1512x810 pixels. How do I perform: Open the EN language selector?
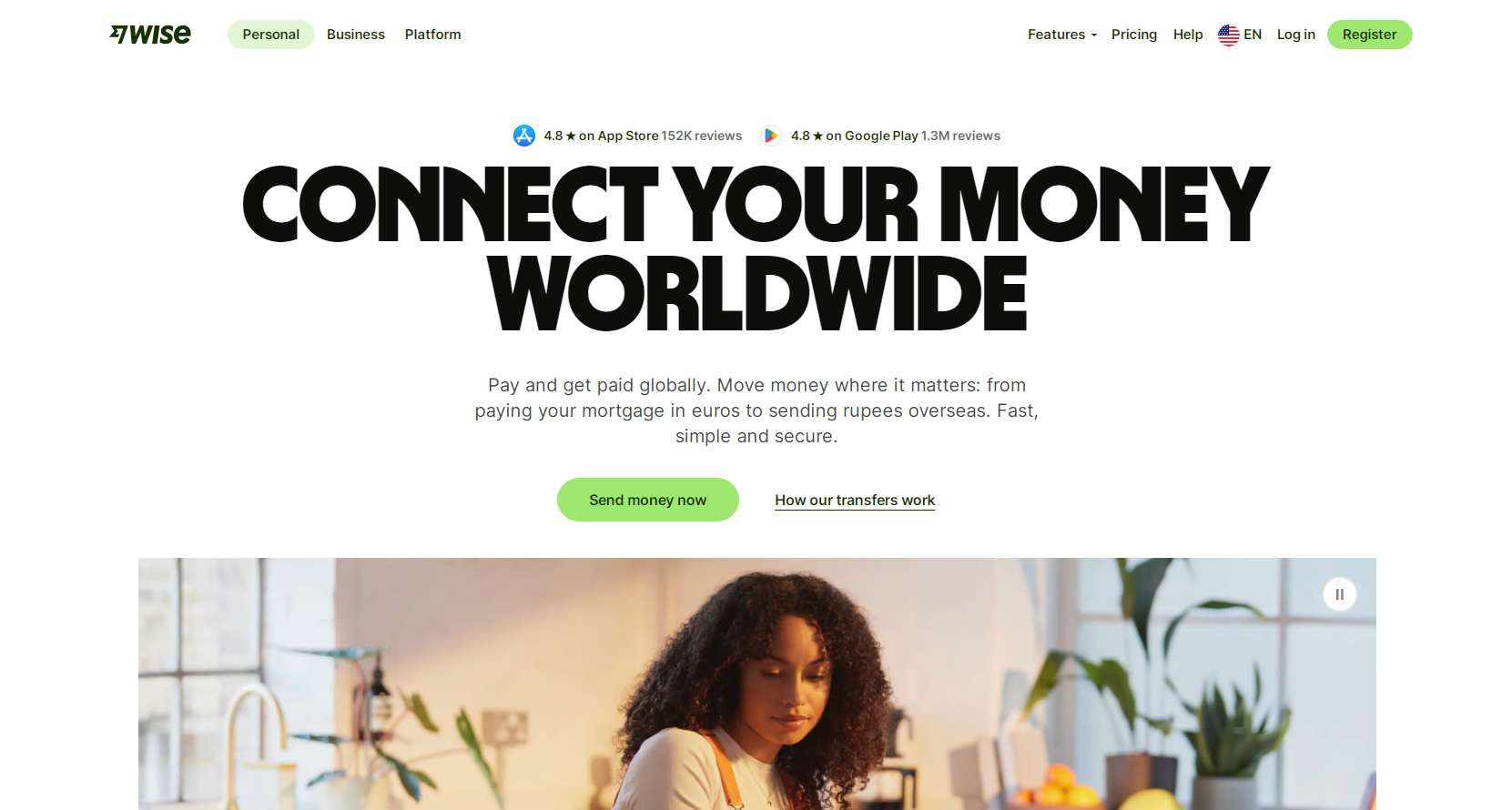coord(1240,35)
